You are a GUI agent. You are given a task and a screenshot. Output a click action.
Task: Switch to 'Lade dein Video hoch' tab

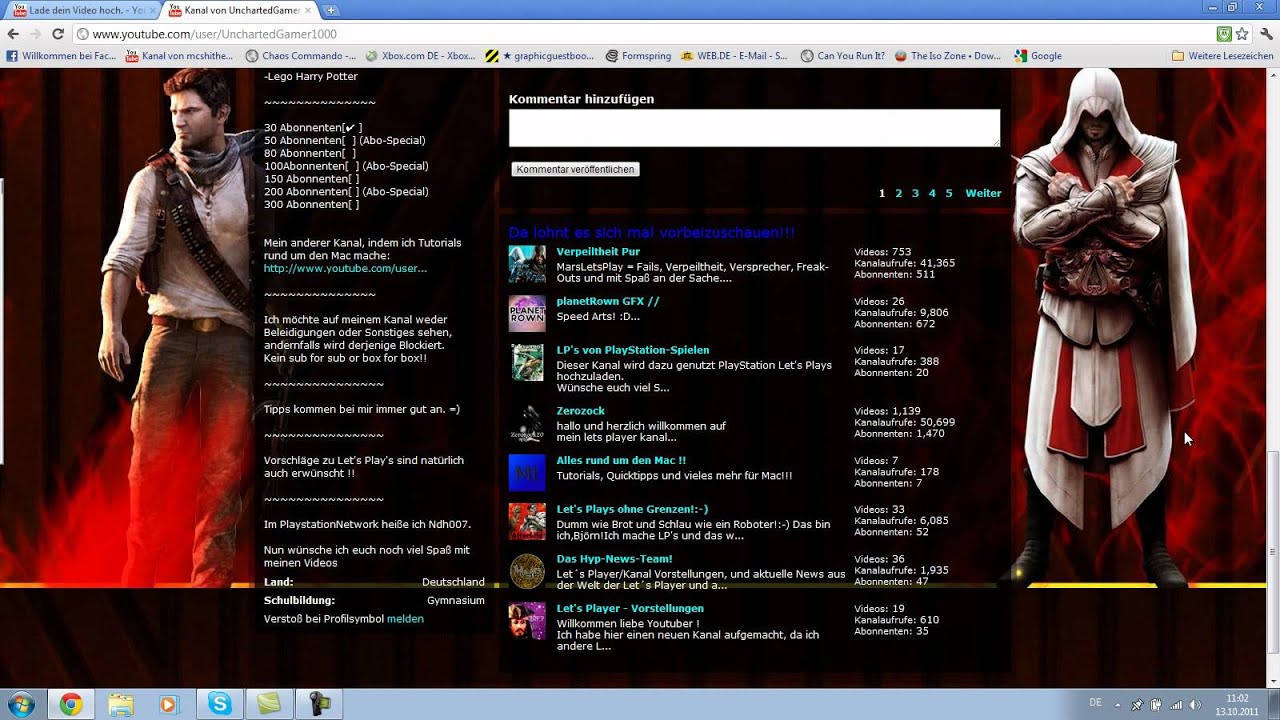(85, 10)
